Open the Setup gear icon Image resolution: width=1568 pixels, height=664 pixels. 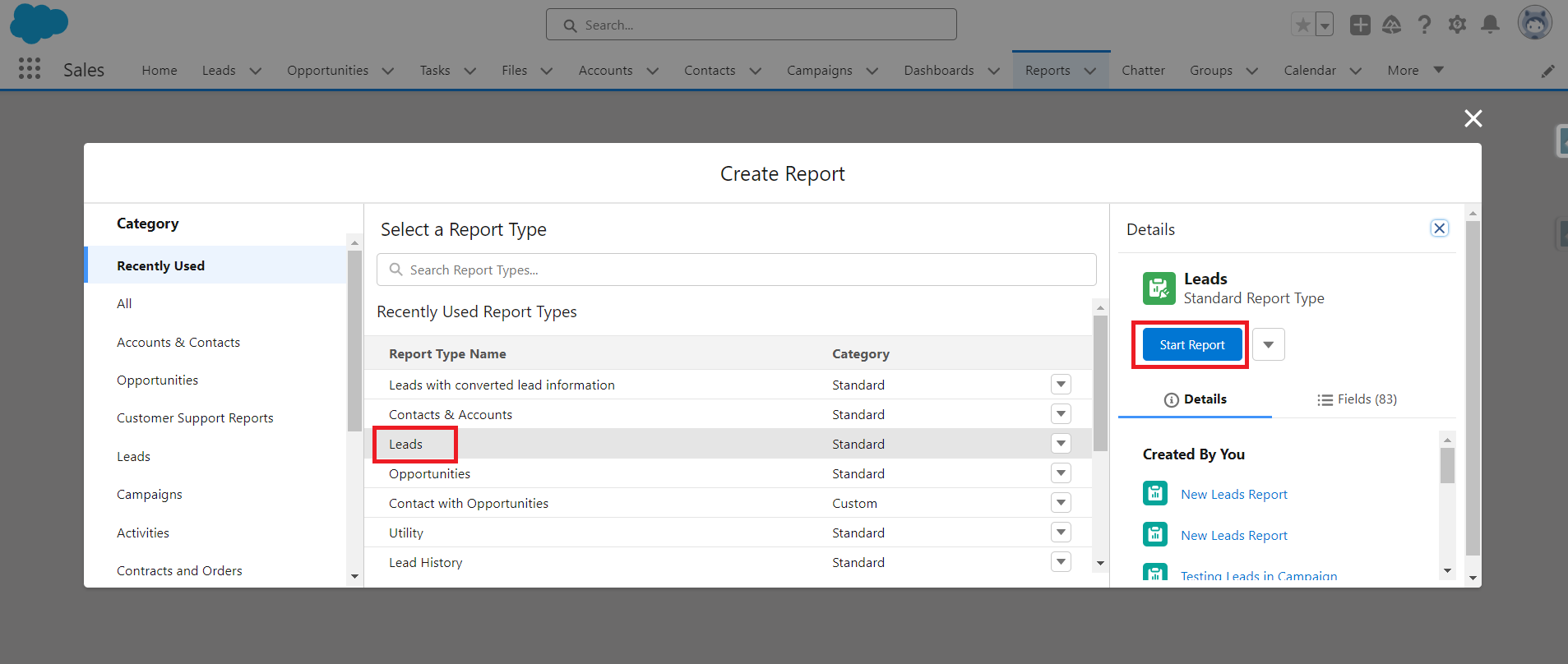(1457, 25)
